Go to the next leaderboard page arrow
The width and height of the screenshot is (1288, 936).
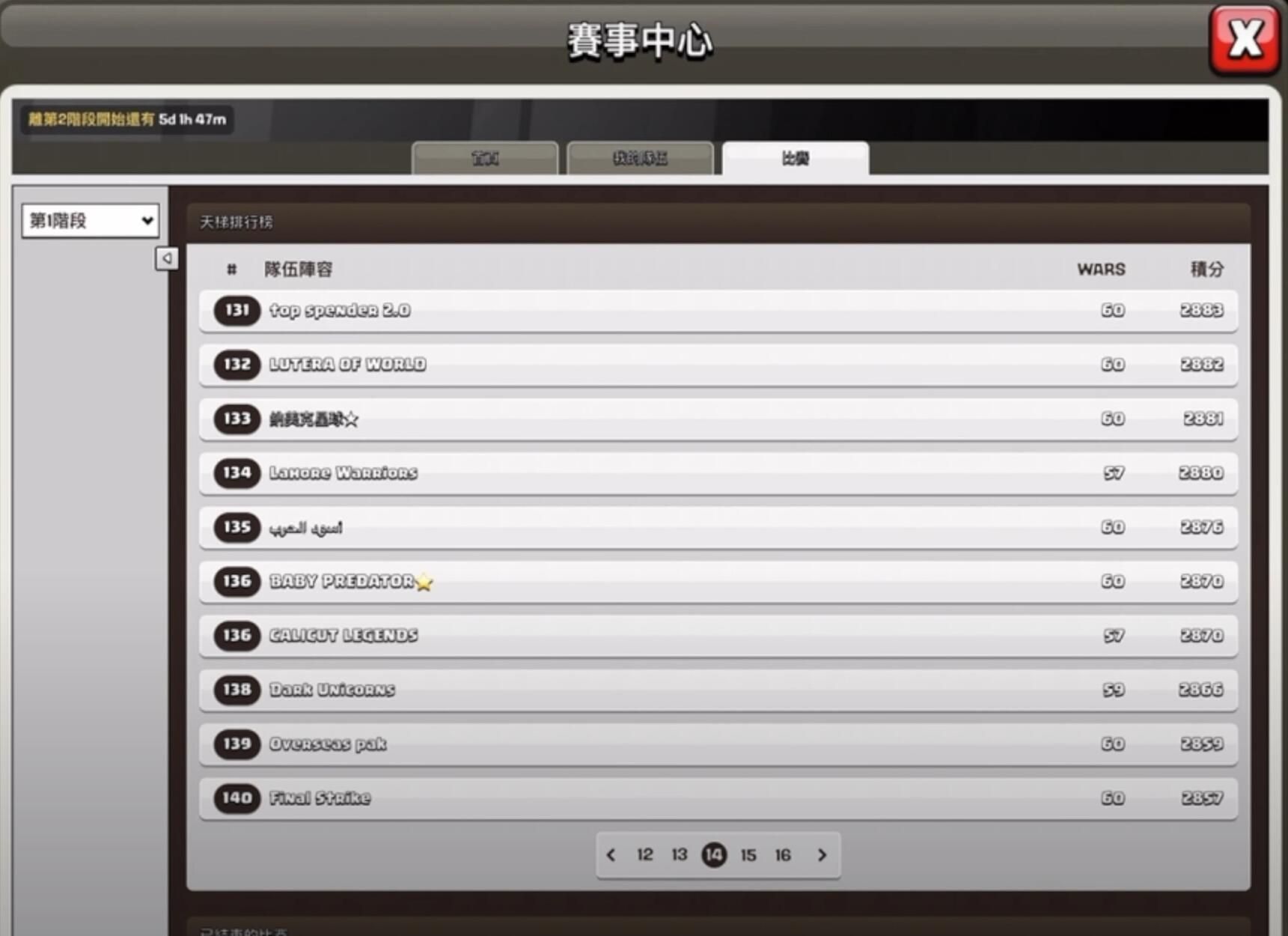pos(822,854)
